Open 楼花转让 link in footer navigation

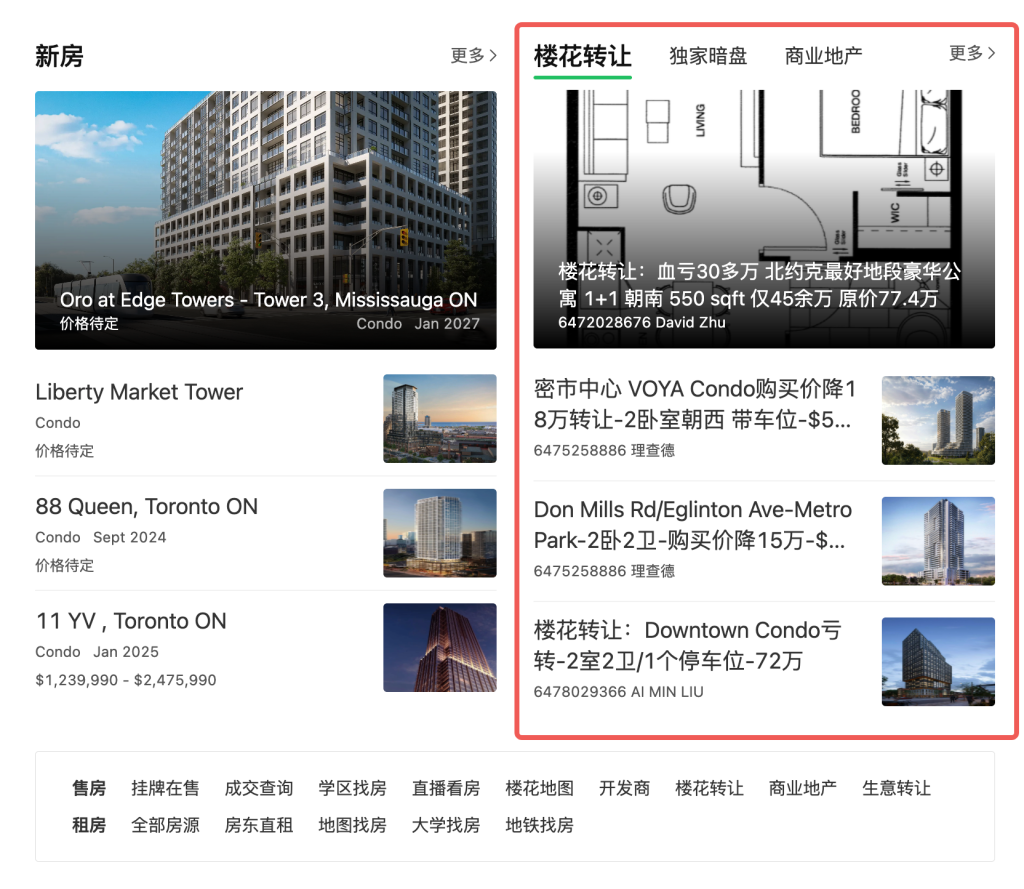click(x=709, y=788)
